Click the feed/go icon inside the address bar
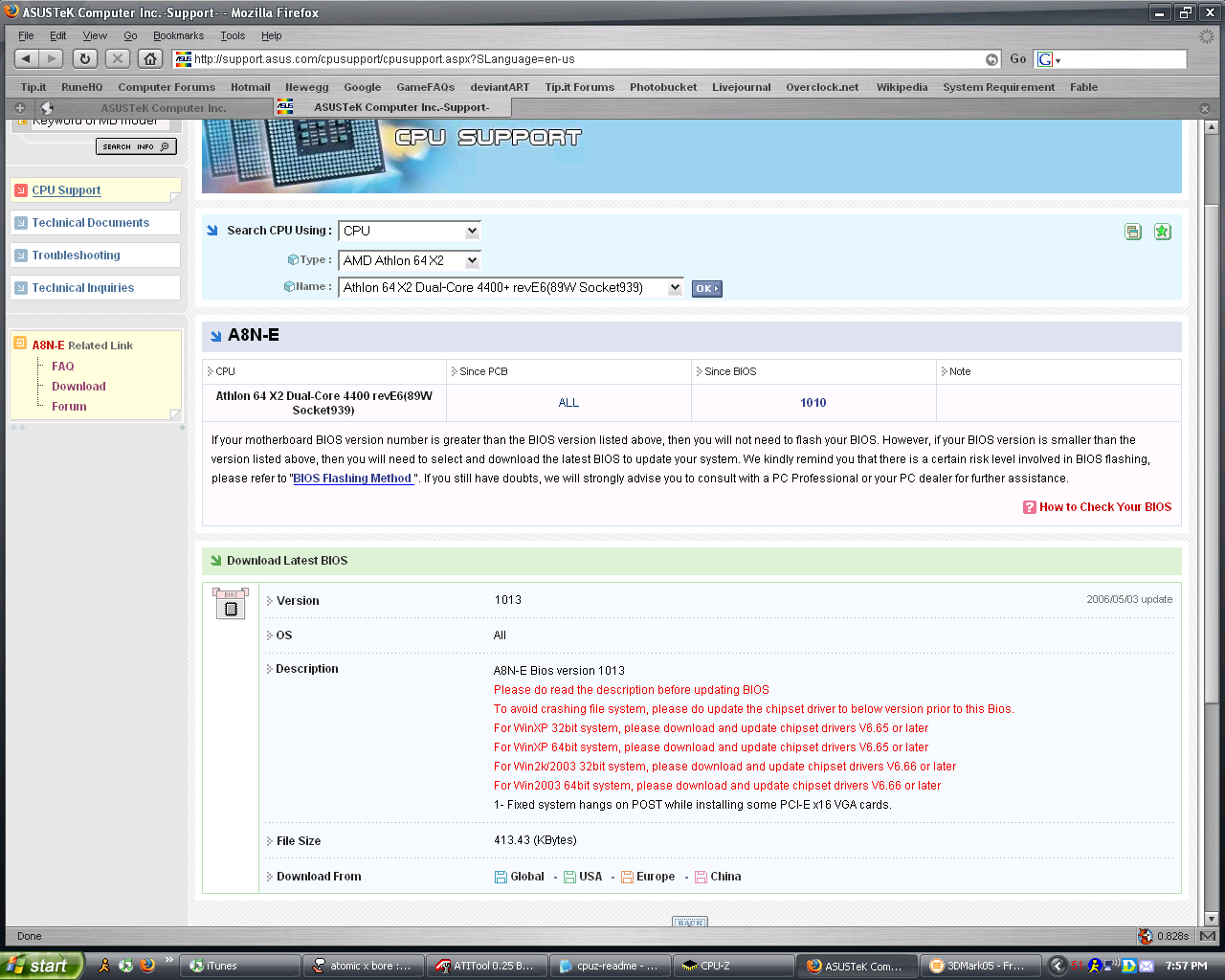1225x980 pixels. click(x=991, y=59)
